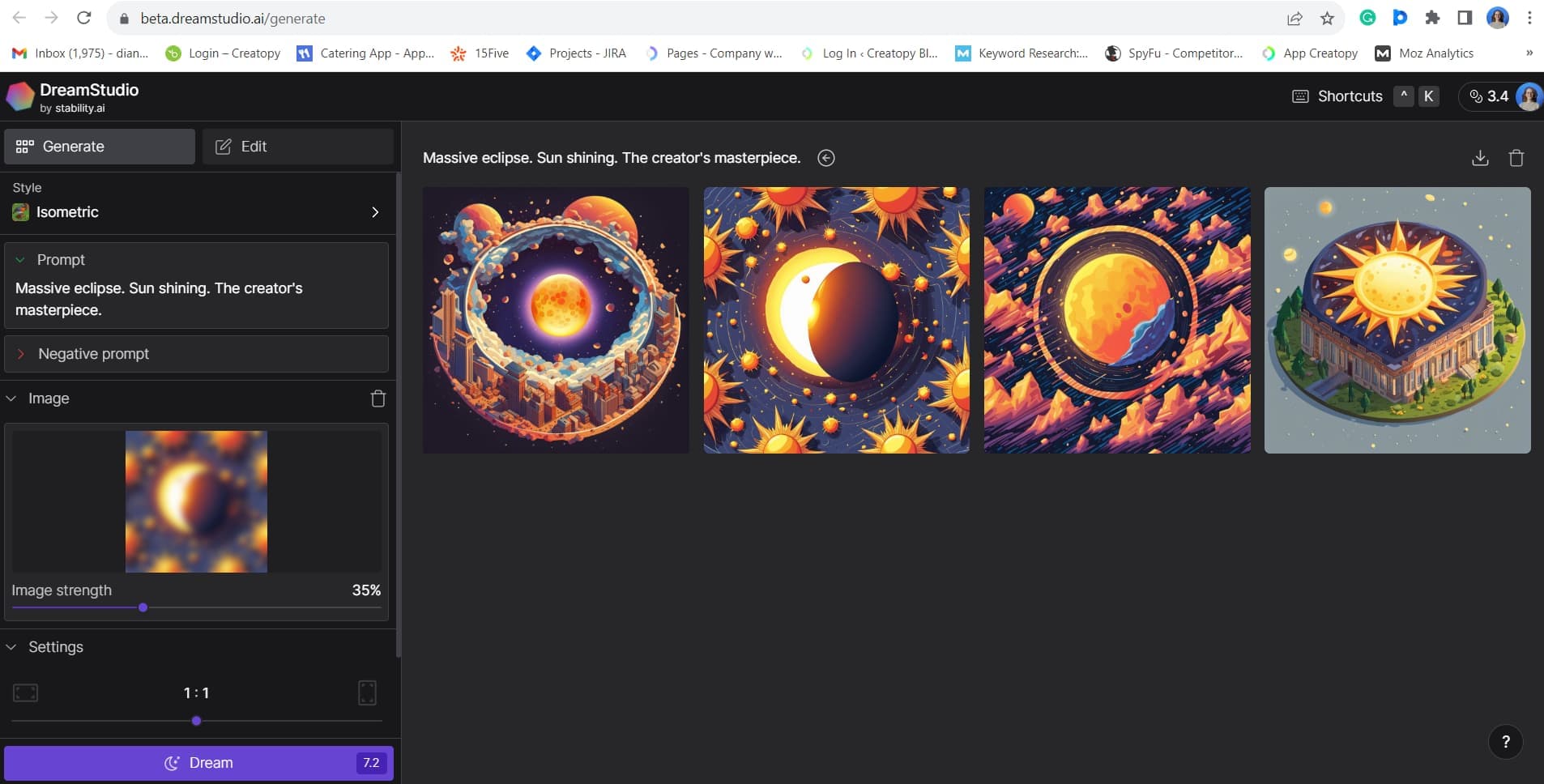Image resolution: width=1544 pixels, height=784 pixels.
Task: Collapse the Prompt section
Action: (x=19, y=259)
